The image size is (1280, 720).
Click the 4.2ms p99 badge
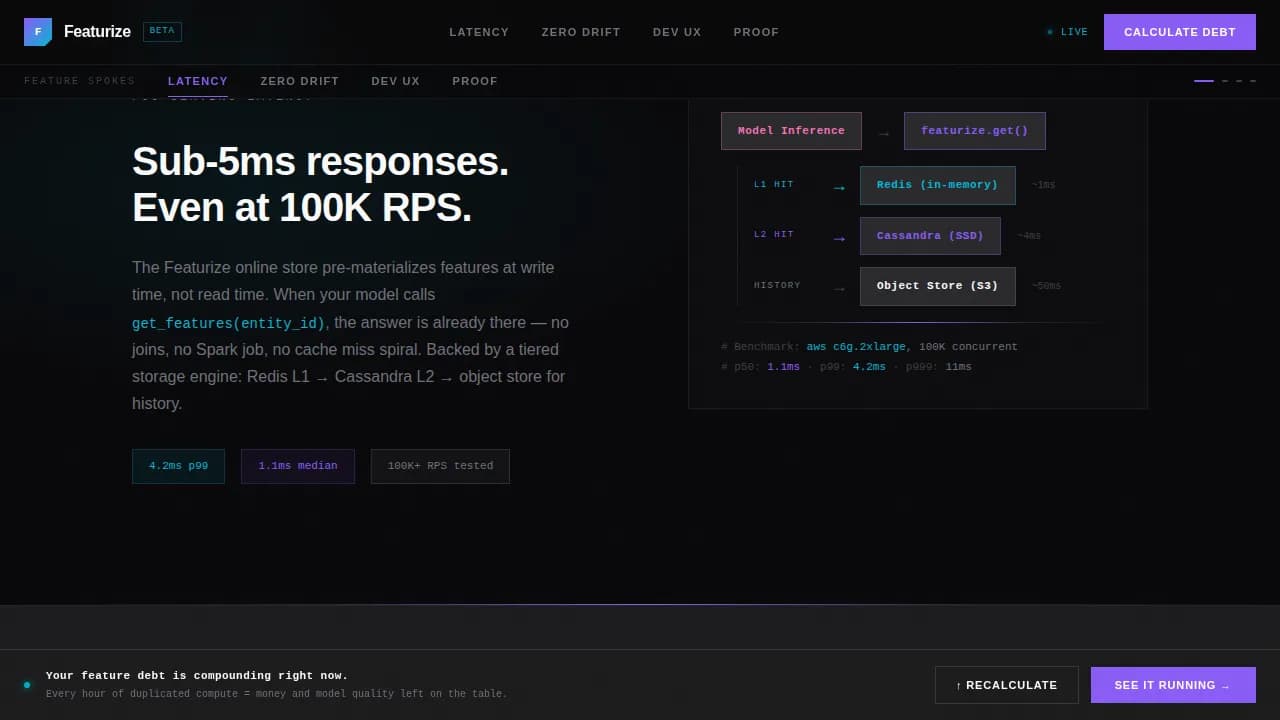[179, 466]
